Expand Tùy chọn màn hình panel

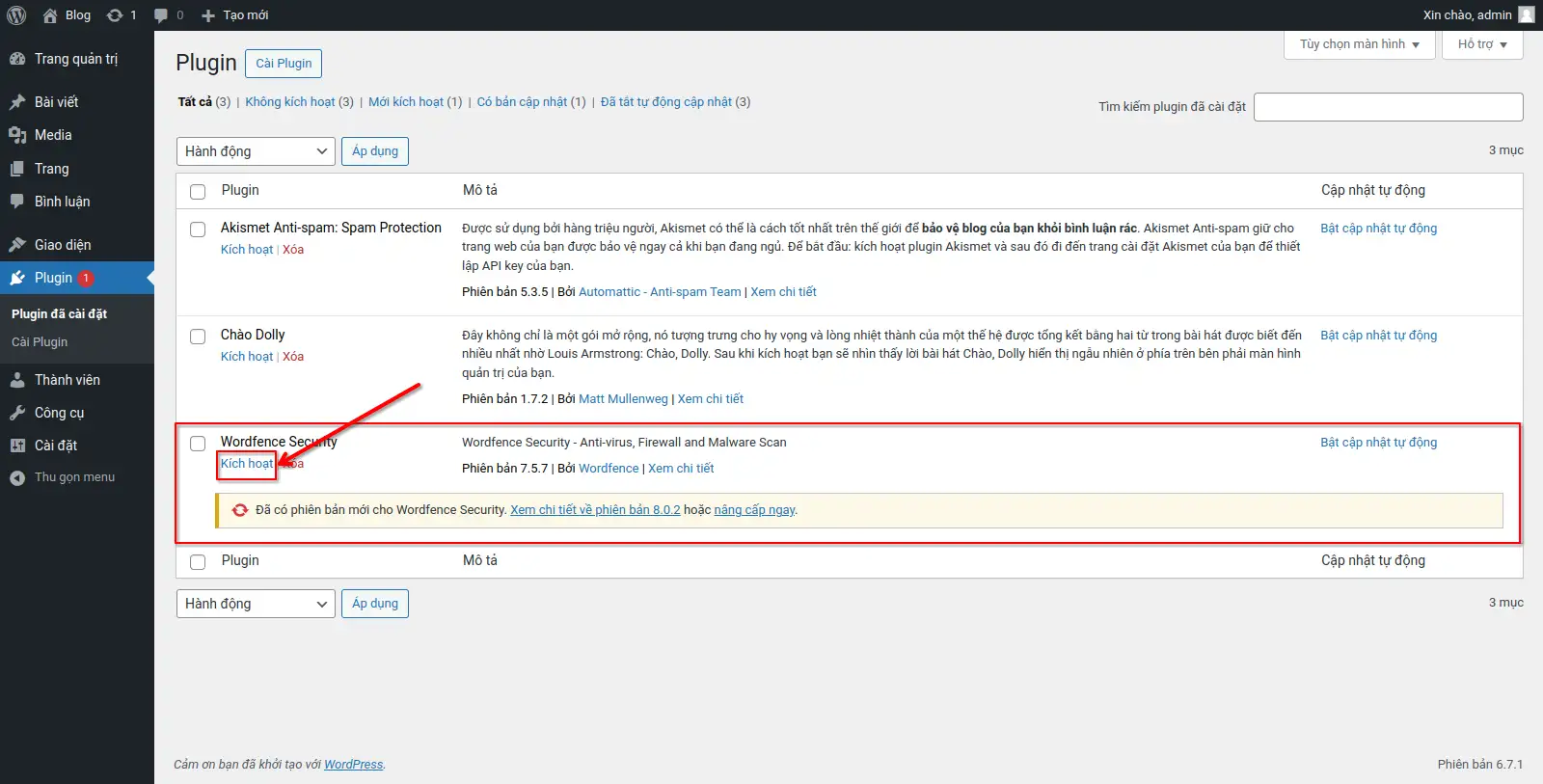(1359, 44)
